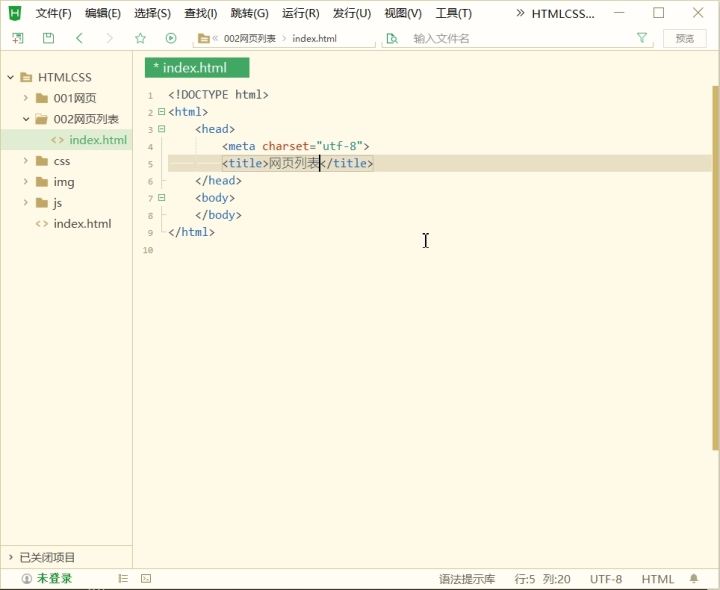Image resolution: width=720 pixels, height=590 pixels.
Task: Open the 工具(T) menu
Action: (x=454, y=13)
